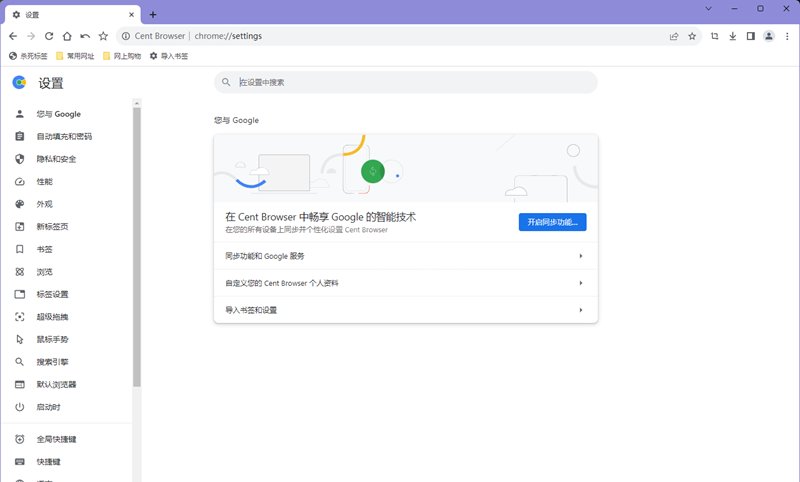Open the screenshot crop tool

[x=714, y=36]
